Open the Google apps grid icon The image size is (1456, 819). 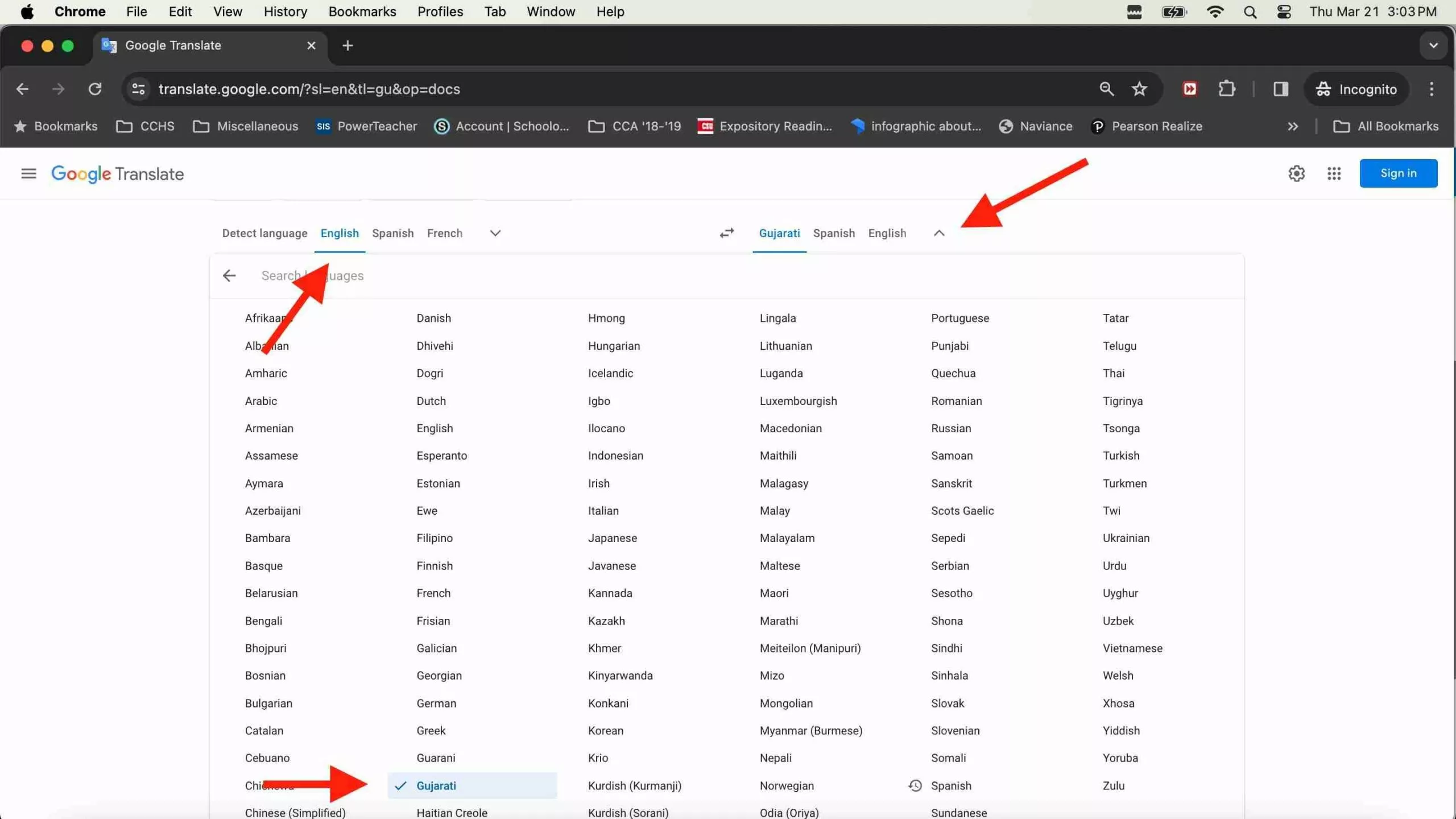pyautogui.click(x=1334, y=173)
